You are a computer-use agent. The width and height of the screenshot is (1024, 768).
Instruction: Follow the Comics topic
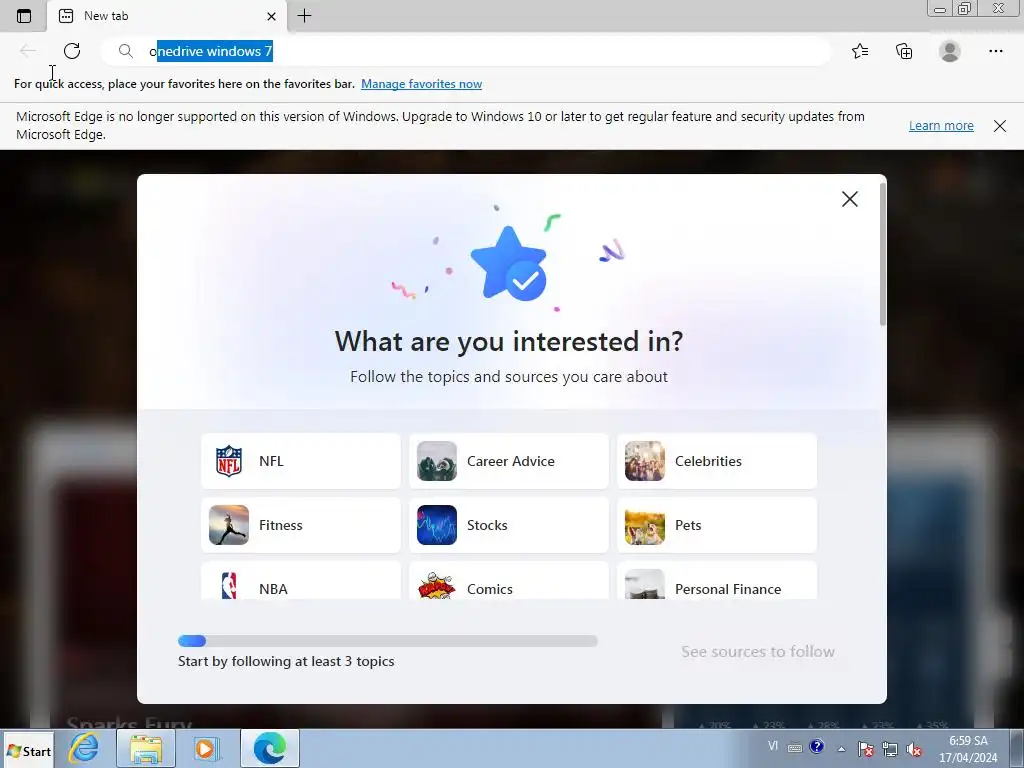509,581
